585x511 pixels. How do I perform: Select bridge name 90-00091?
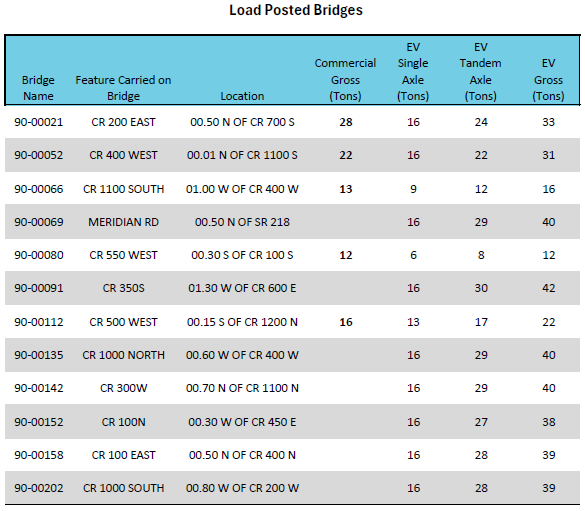(x=39, y=288)
